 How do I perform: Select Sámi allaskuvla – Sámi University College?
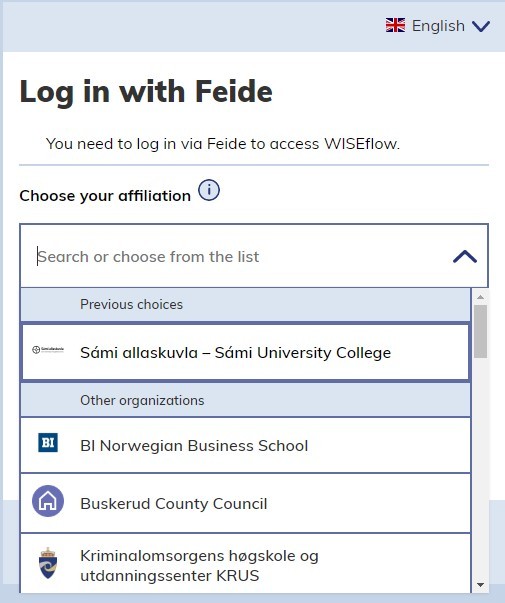point(245,352)
